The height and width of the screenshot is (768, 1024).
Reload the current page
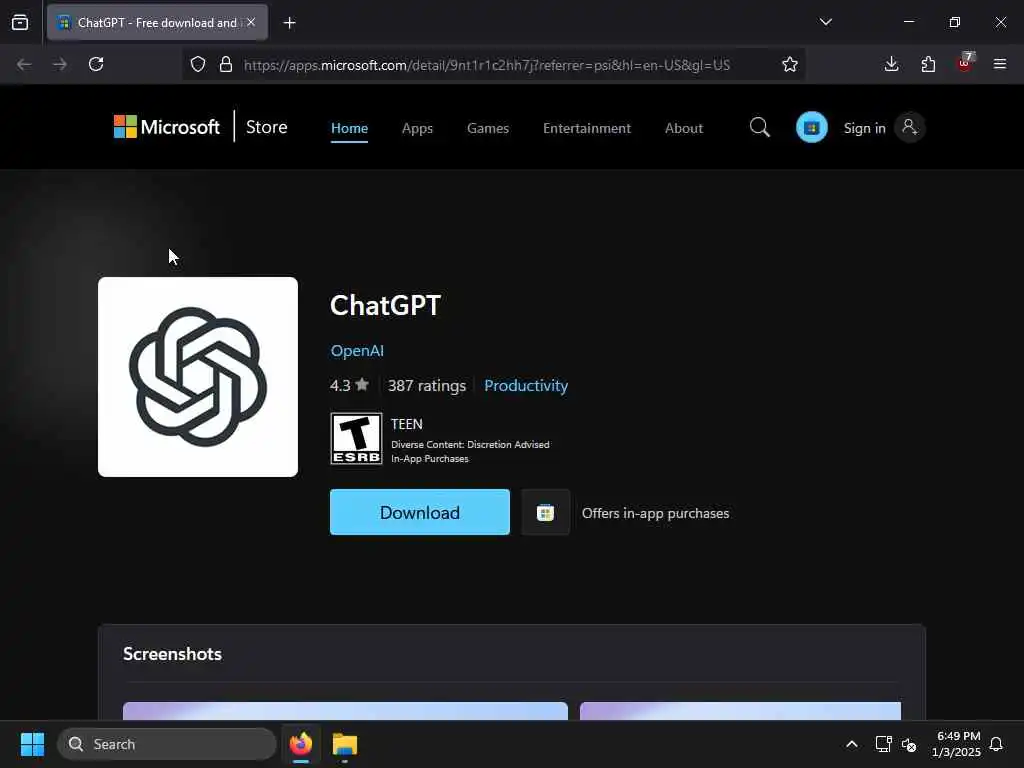(96, 64)
